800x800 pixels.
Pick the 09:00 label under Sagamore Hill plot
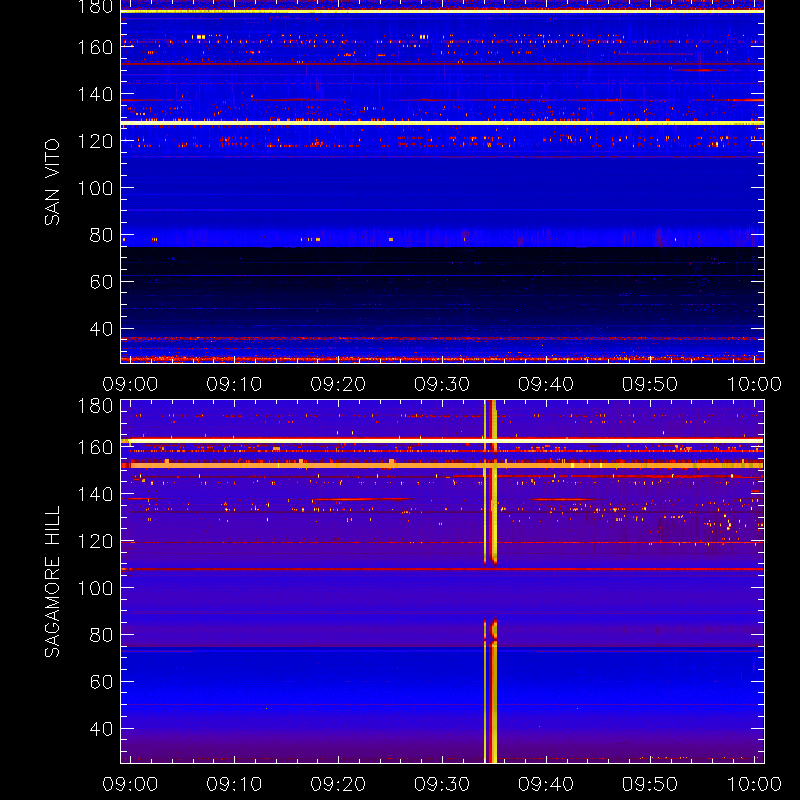[x=130, y=784]
